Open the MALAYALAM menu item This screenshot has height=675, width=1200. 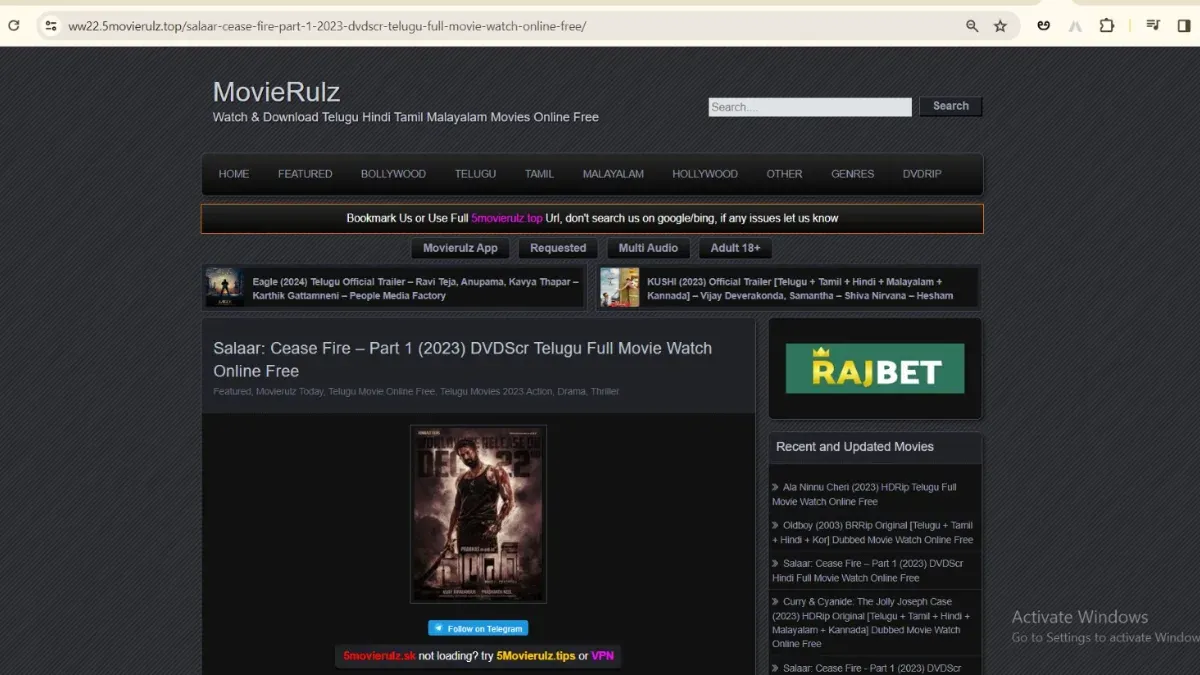613,174
